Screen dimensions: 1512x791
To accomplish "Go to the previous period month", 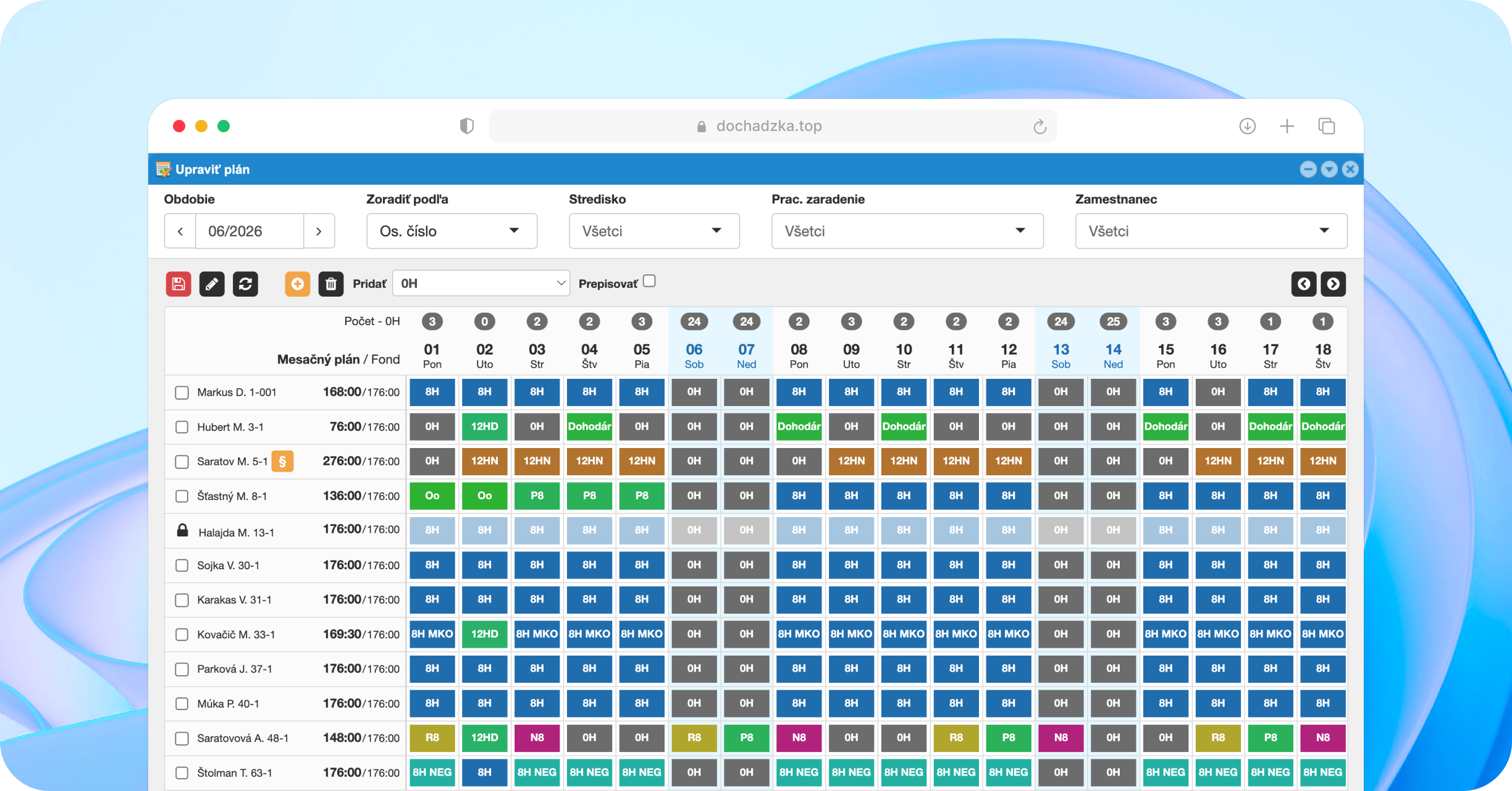I will click(180, 231).
